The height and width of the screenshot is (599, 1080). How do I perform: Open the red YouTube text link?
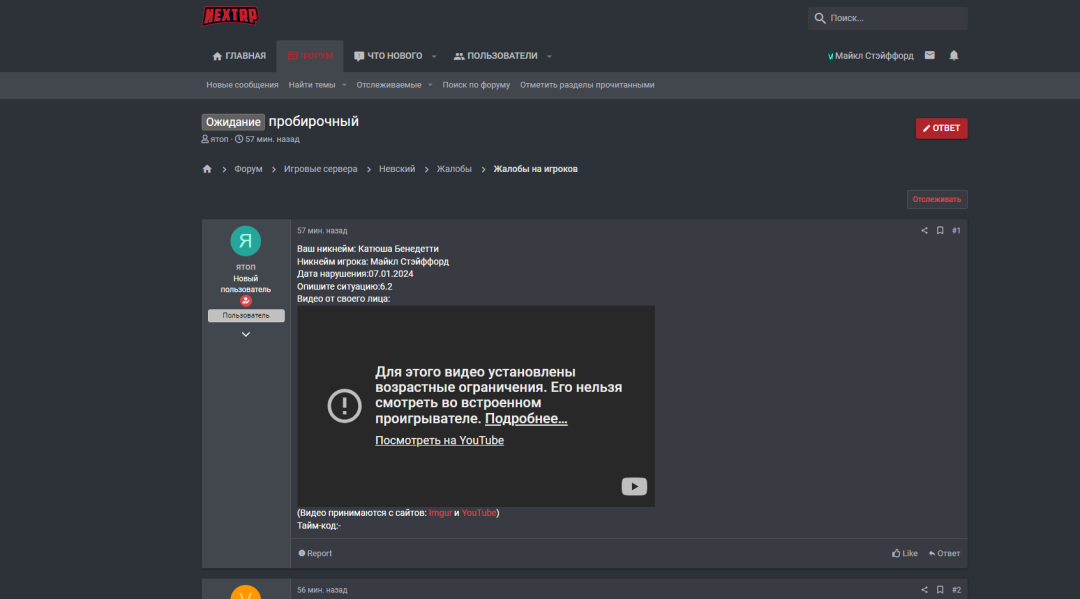click(x=479, y=513)
